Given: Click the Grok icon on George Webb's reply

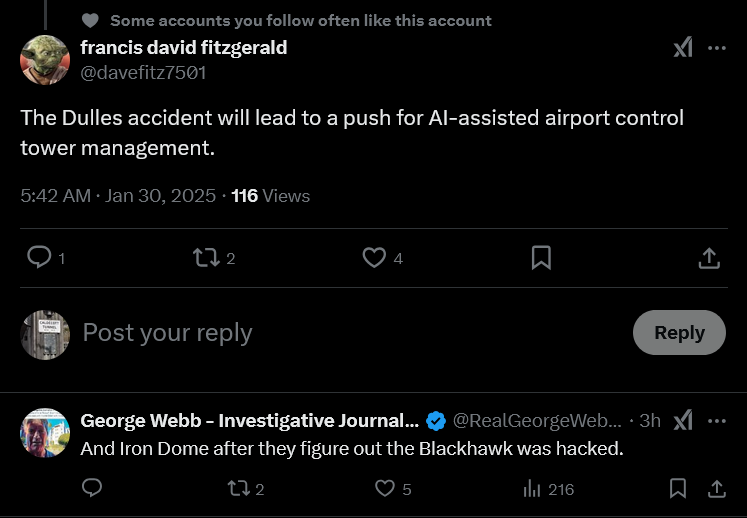Looking at the screenshot, I should point(683,421).
